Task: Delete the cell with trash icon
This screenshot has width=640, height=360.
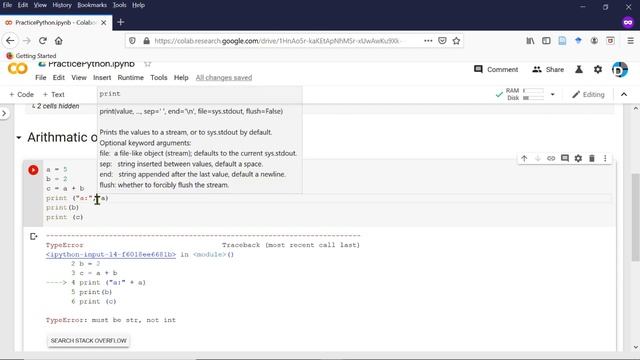Action: point(592,158)
